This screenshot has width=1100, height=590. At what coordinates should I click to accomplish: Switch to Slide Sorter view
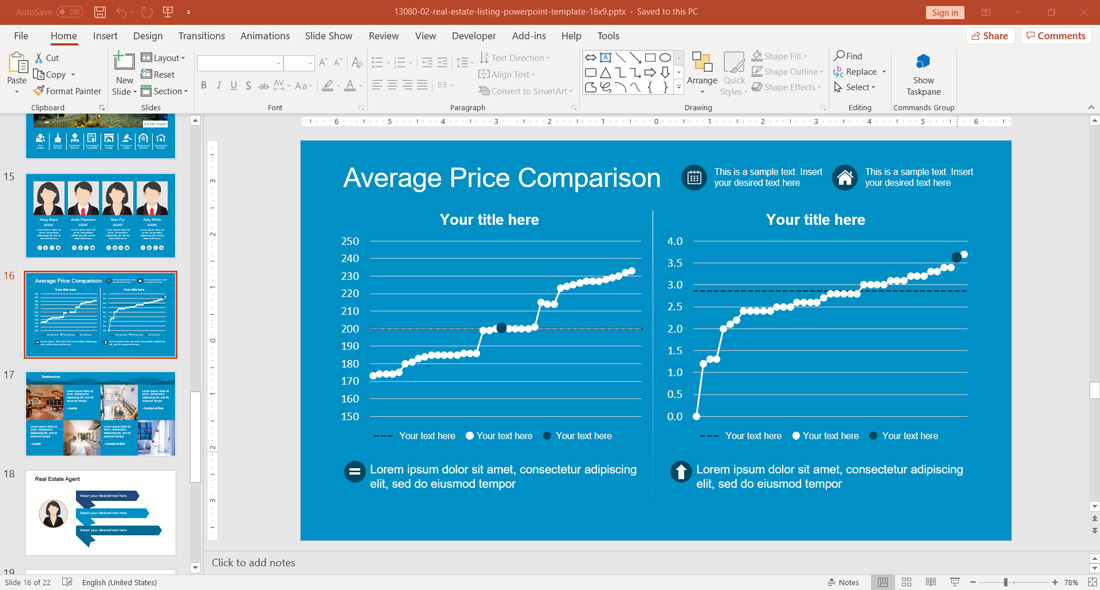(906, 581)
